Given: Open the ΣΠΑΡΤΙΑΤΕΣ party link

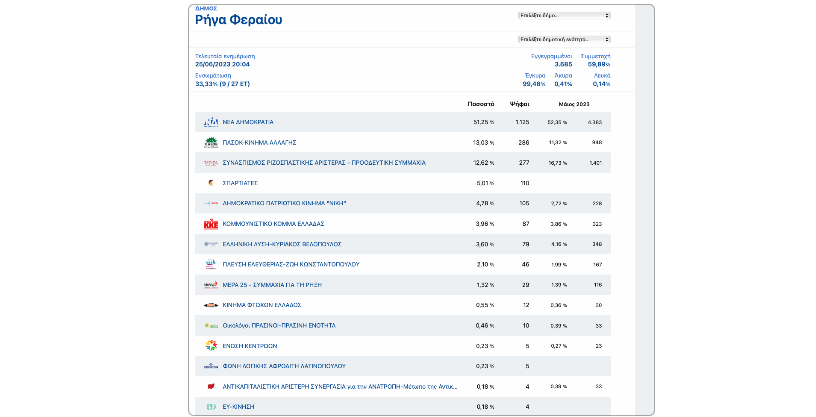Looking at the screenshot, I should point(240,183).
